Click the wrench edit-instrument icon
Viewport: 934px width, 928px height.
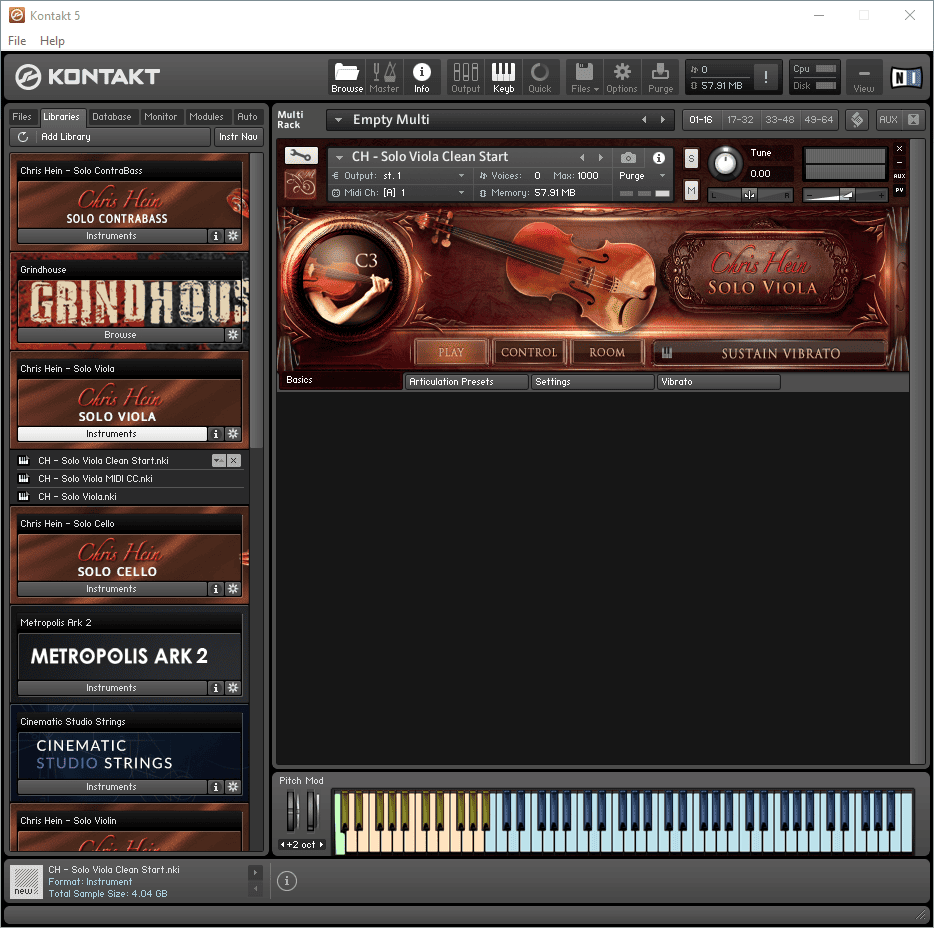point(301,156)
